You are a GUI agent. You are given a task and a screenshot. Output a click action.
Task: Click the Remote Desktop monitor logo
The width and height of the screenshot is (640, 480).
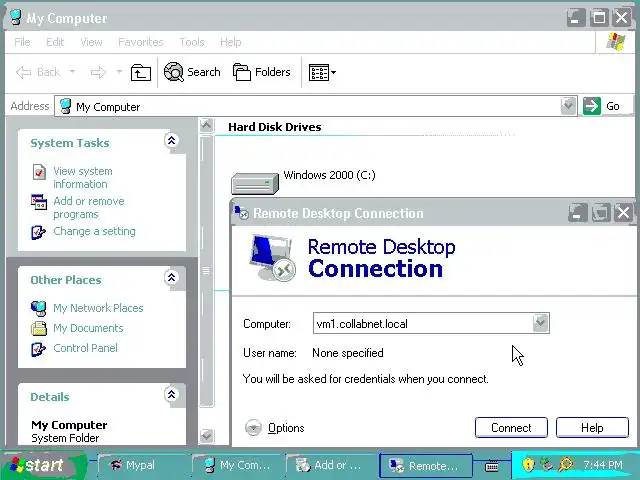coord(273,258)
